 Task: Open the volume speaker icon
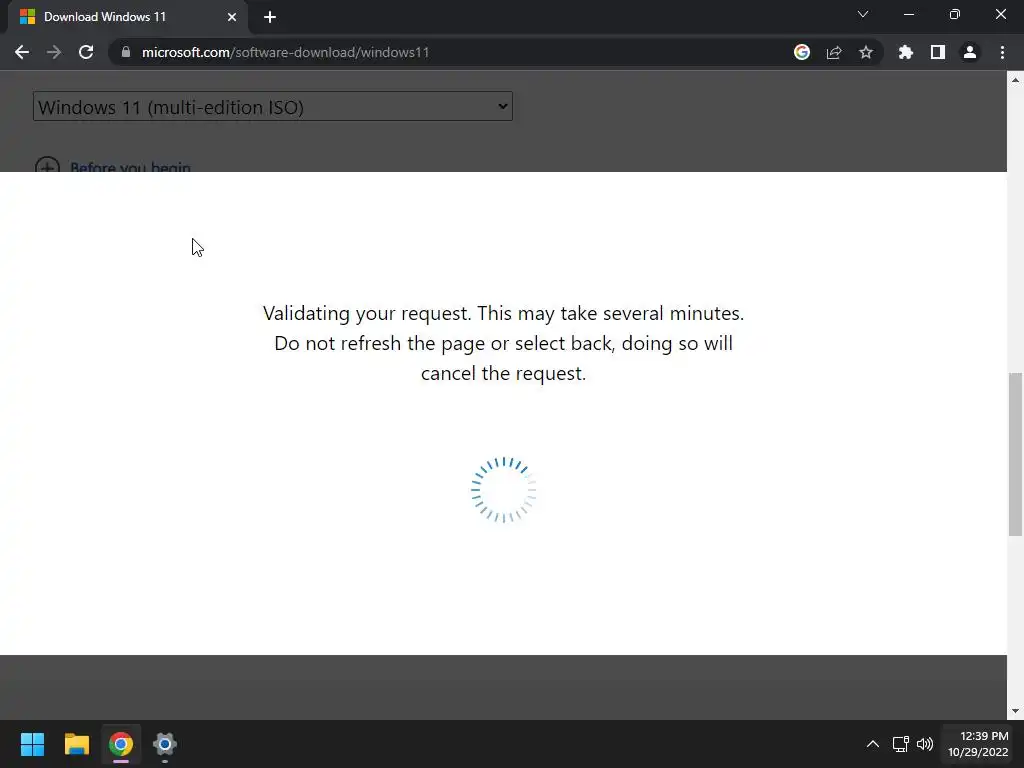pos(925,744)
